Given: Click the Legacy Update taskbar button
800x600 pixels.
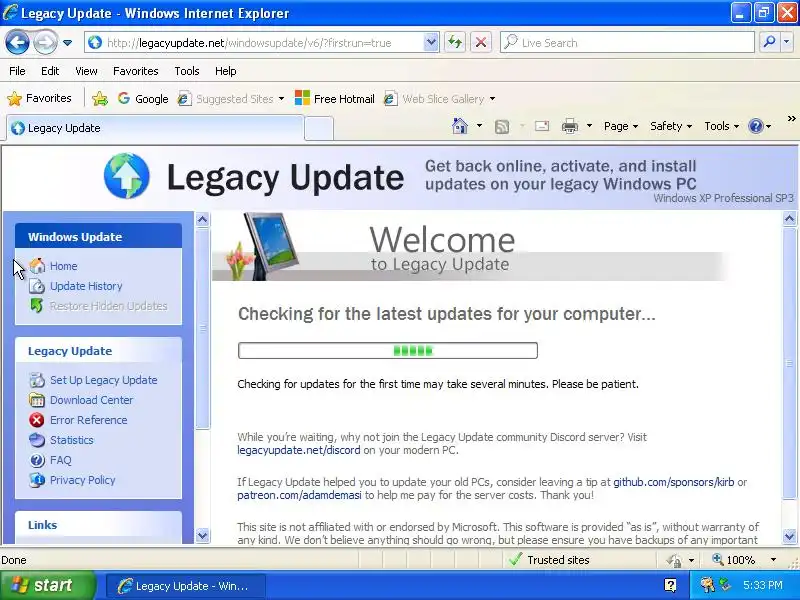Looking at the screenshot, I should 185,586.
